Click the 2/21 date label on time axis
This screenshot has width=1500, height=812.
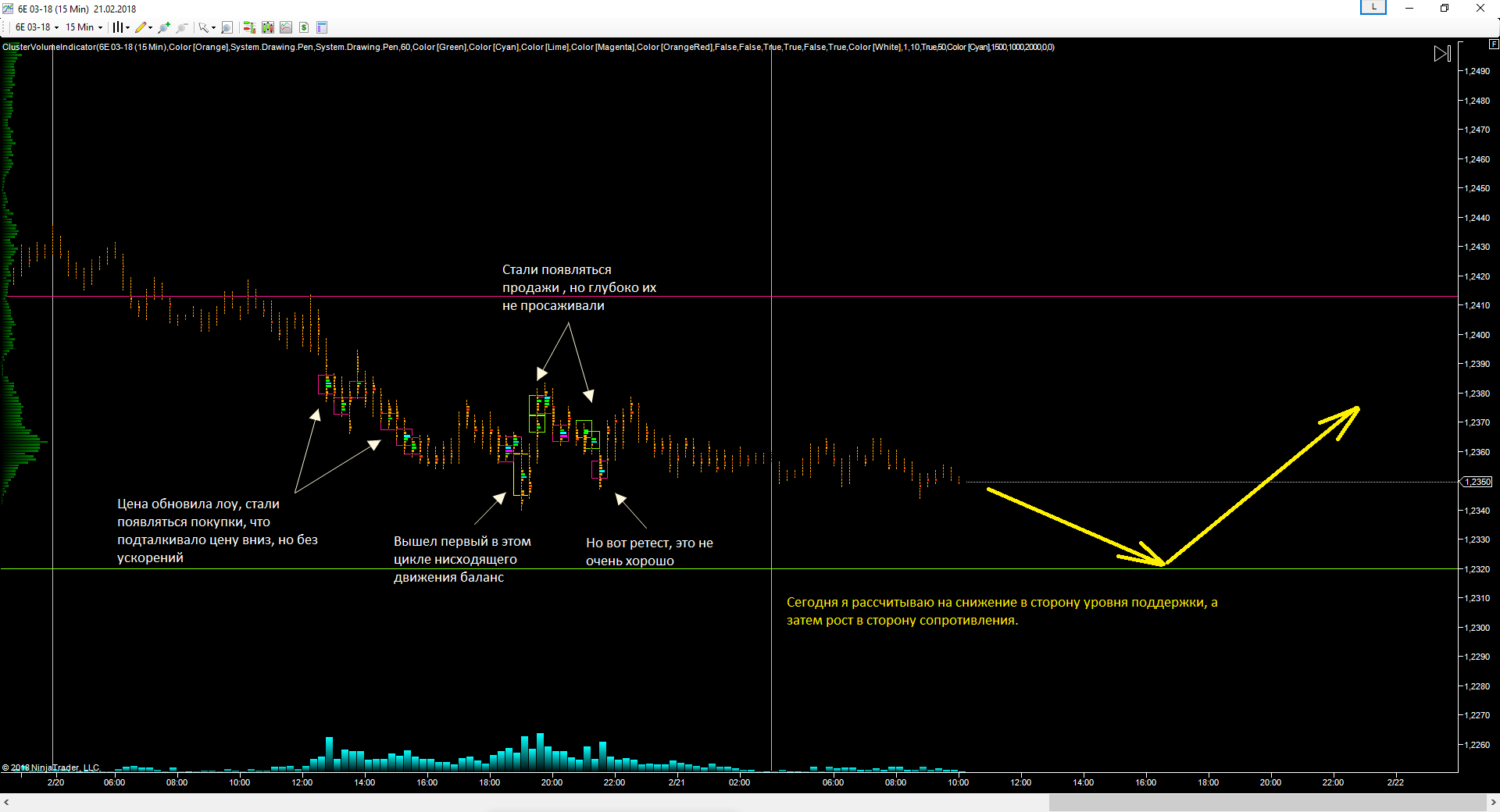pyautogui.click(x=677, y=782)
